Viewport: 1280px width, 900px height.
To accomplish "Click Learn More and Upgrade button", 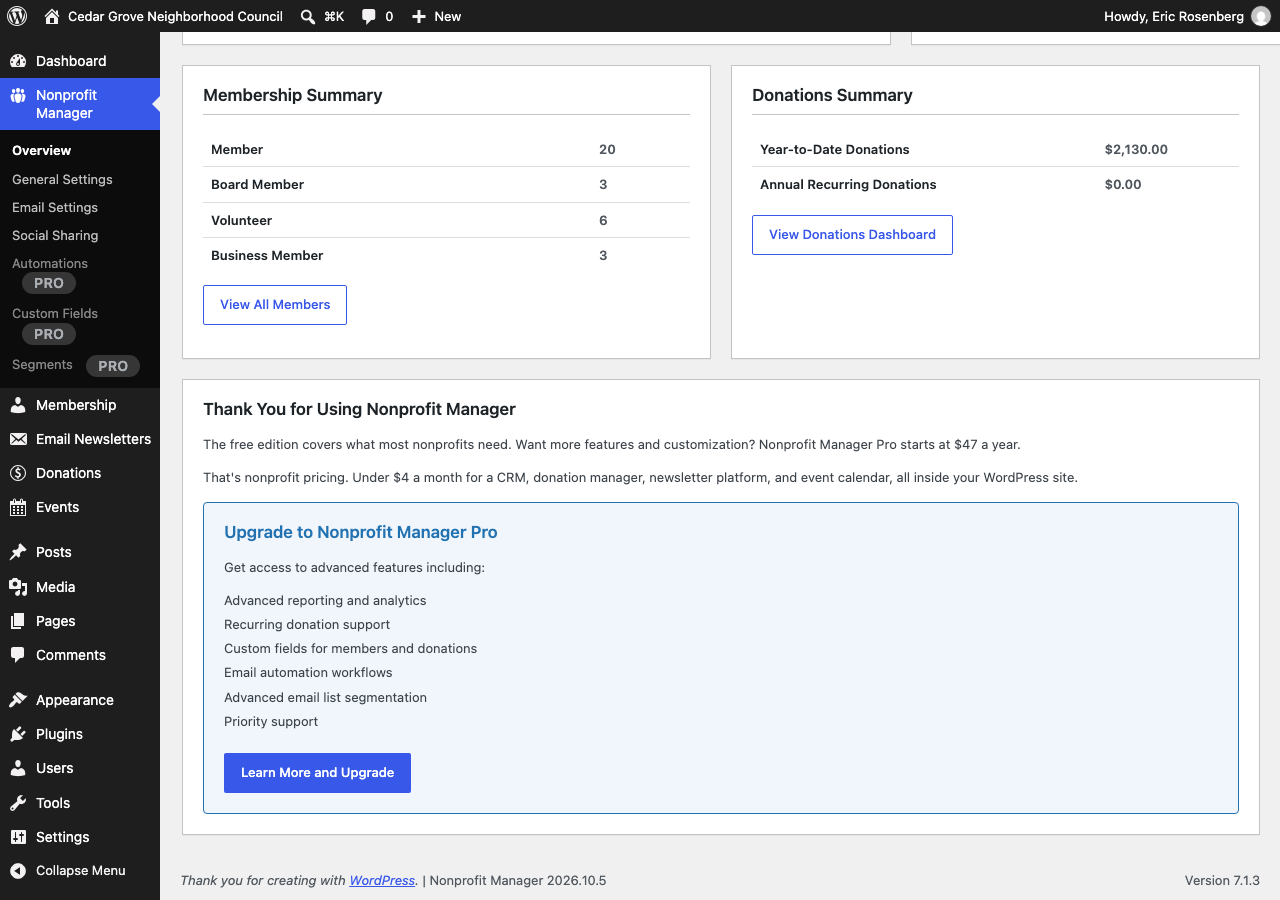I will click(x=317, y=773).
